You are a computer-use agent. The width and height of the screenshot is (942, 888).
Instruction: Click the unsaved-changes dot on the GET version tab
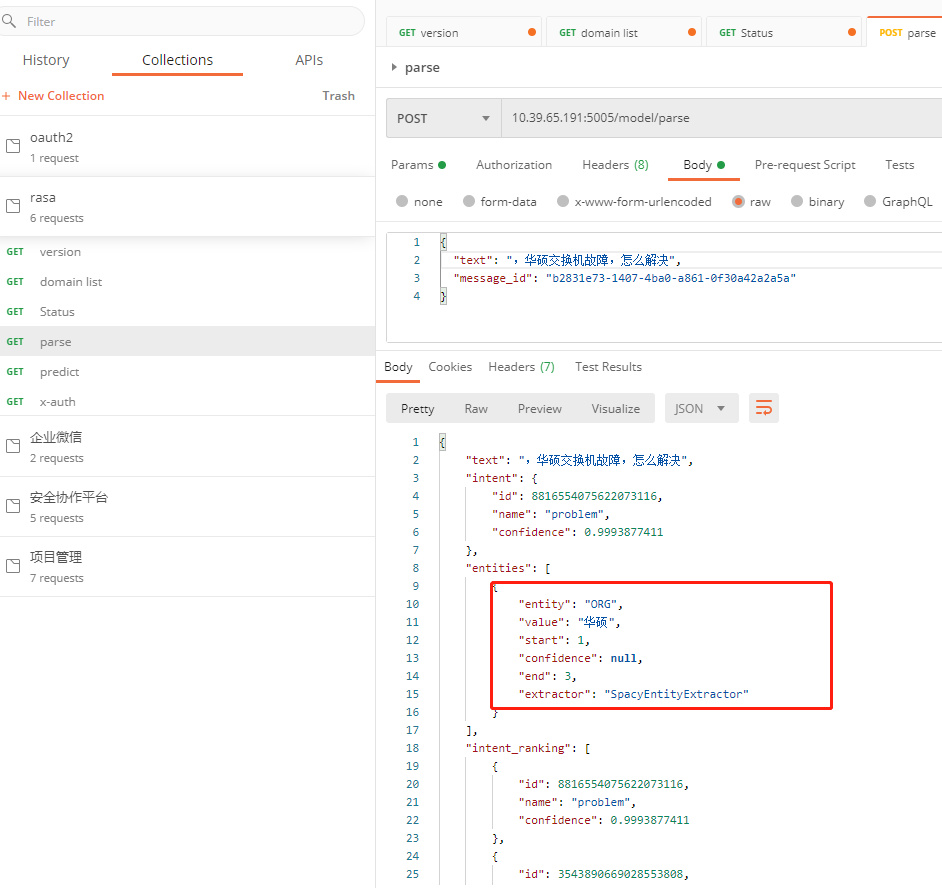[x=531, y=31]
